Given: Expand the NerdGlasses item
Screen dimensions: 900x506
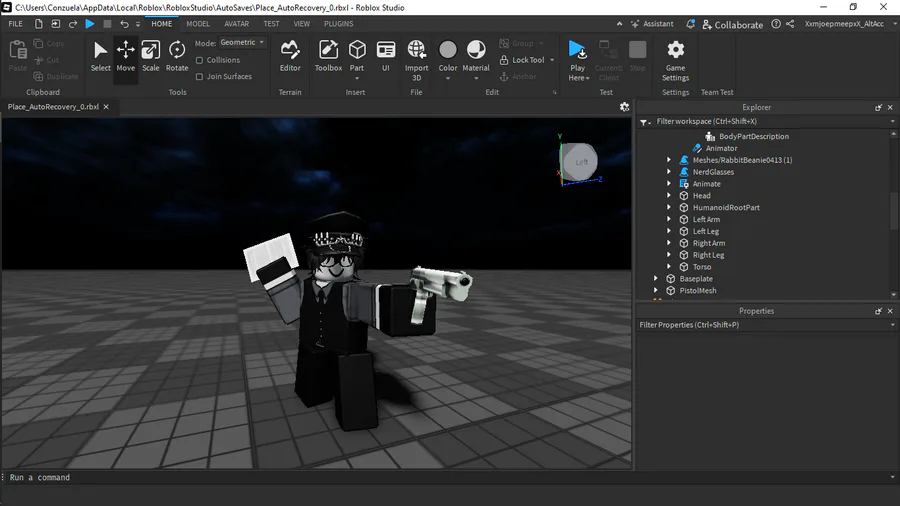Looking at the screenshot, I should pyautogui.click(x=669, y=172).
